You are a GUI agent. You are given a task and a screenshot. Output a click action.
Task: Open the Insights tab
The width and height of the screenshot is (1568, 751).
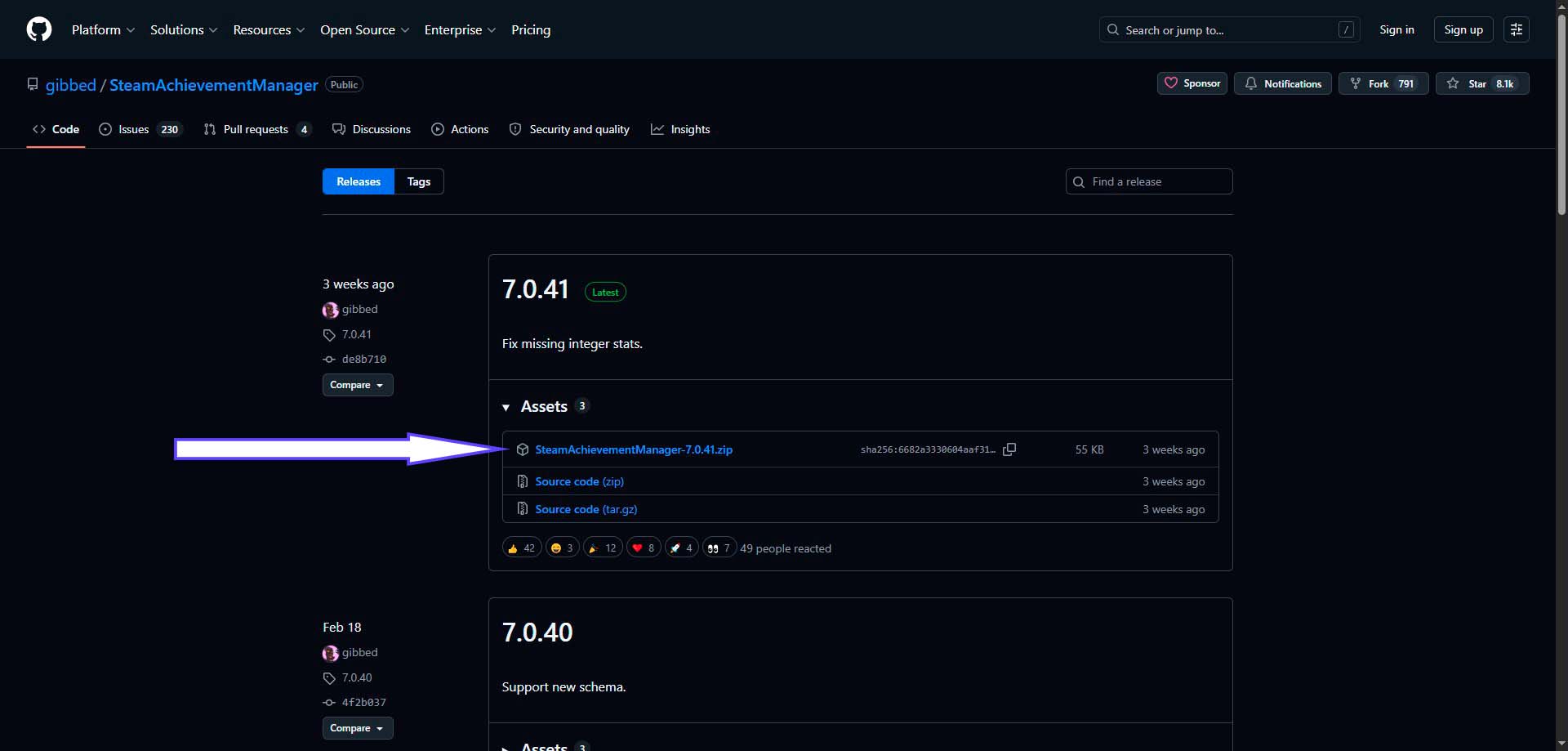(680, 129)
